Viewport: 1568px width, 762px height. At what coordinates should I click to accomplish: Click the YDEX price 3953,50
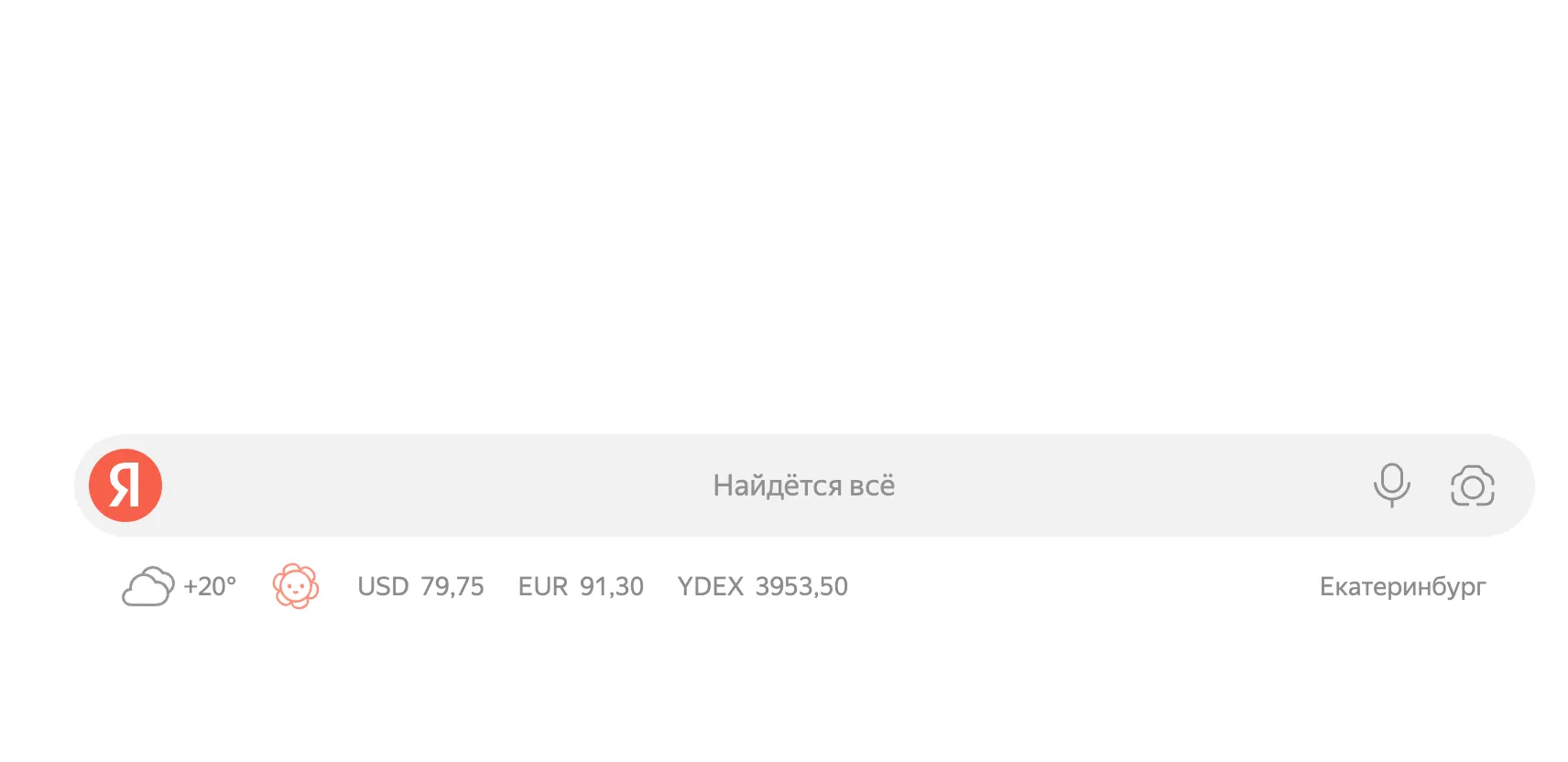[x=801, y=586]
